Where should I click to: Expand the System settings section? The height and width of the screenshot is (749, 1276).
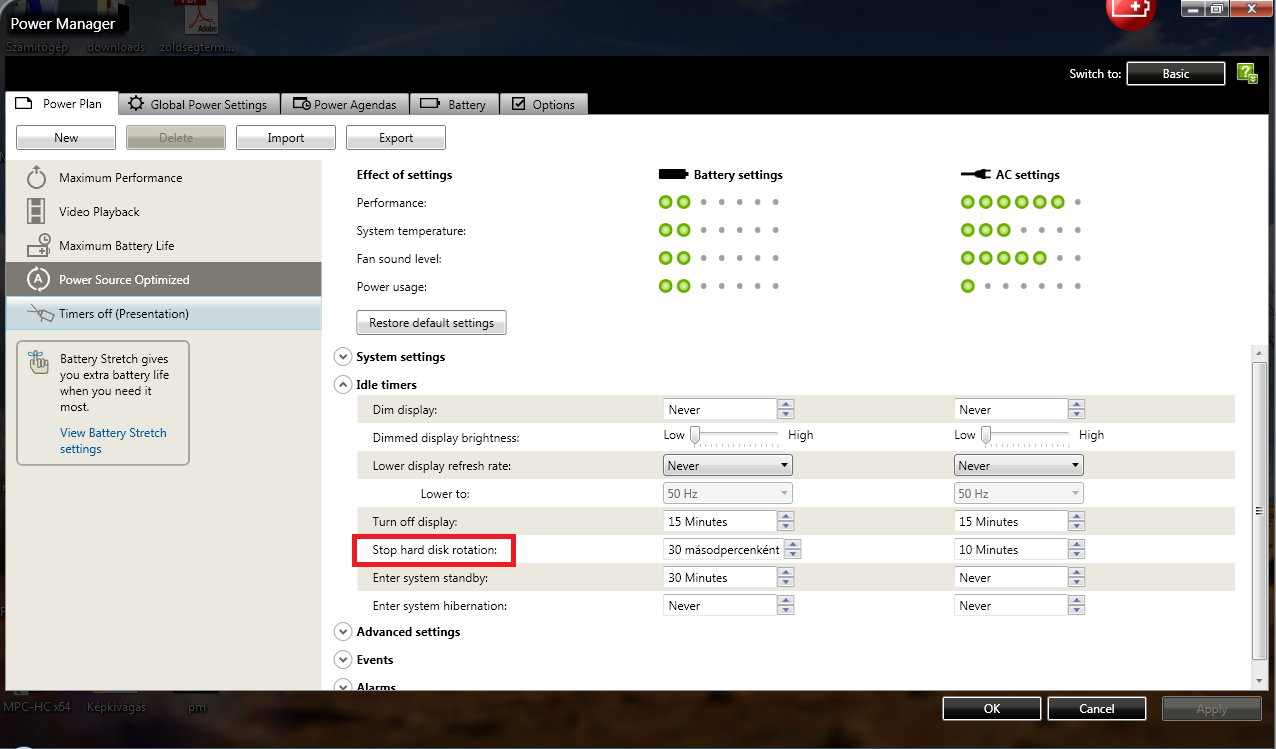(344, 357)
